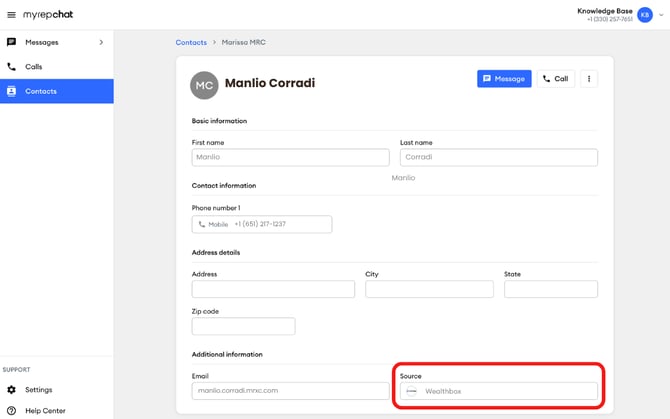Click the Wealthbox source logo icon
Screen dimensions: 670x419
tap(411, 391)
